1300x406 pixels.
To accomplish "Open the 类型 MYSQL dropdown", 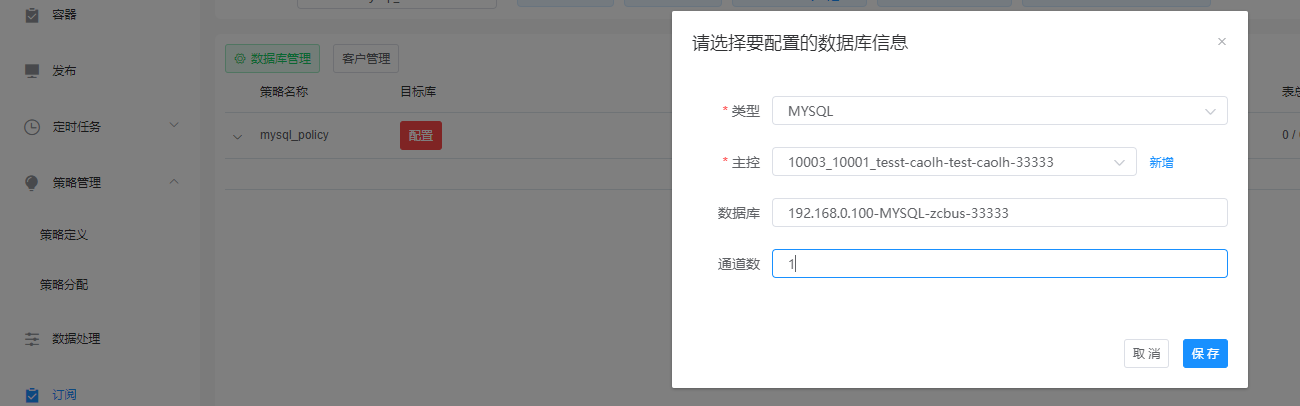I will coord(999,111).
